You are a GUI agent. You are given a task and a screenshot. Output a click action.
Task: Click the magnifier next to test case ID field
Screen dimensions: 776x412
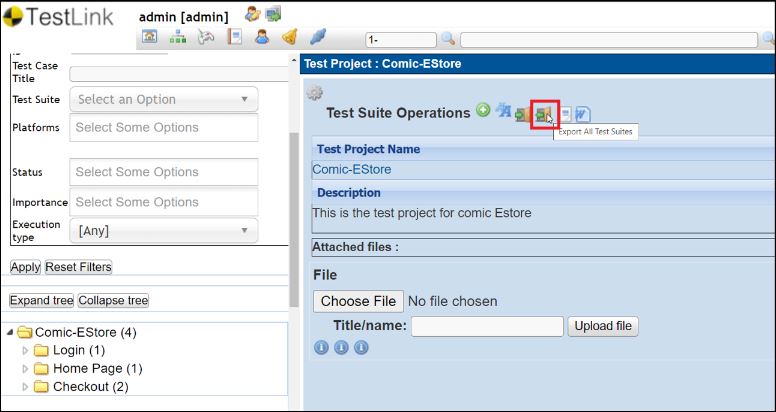(448, 39)
